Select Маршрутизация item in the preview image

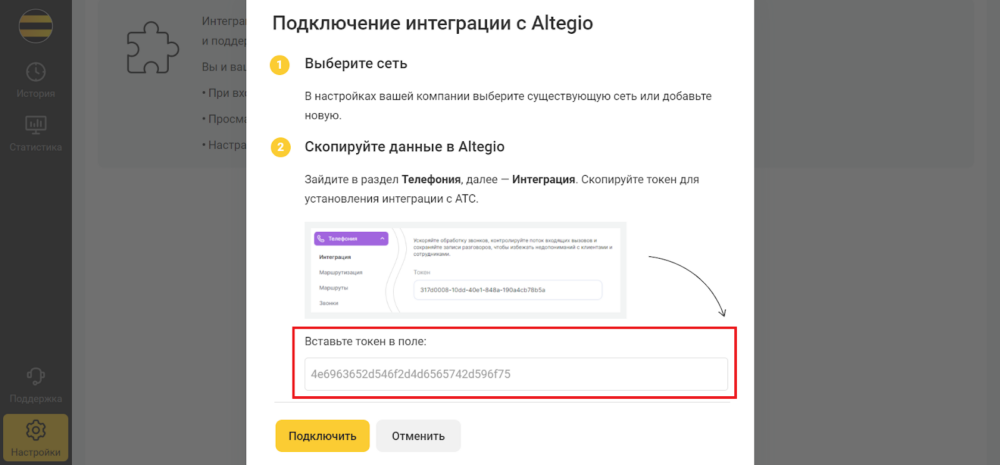[x=341, y=273]
